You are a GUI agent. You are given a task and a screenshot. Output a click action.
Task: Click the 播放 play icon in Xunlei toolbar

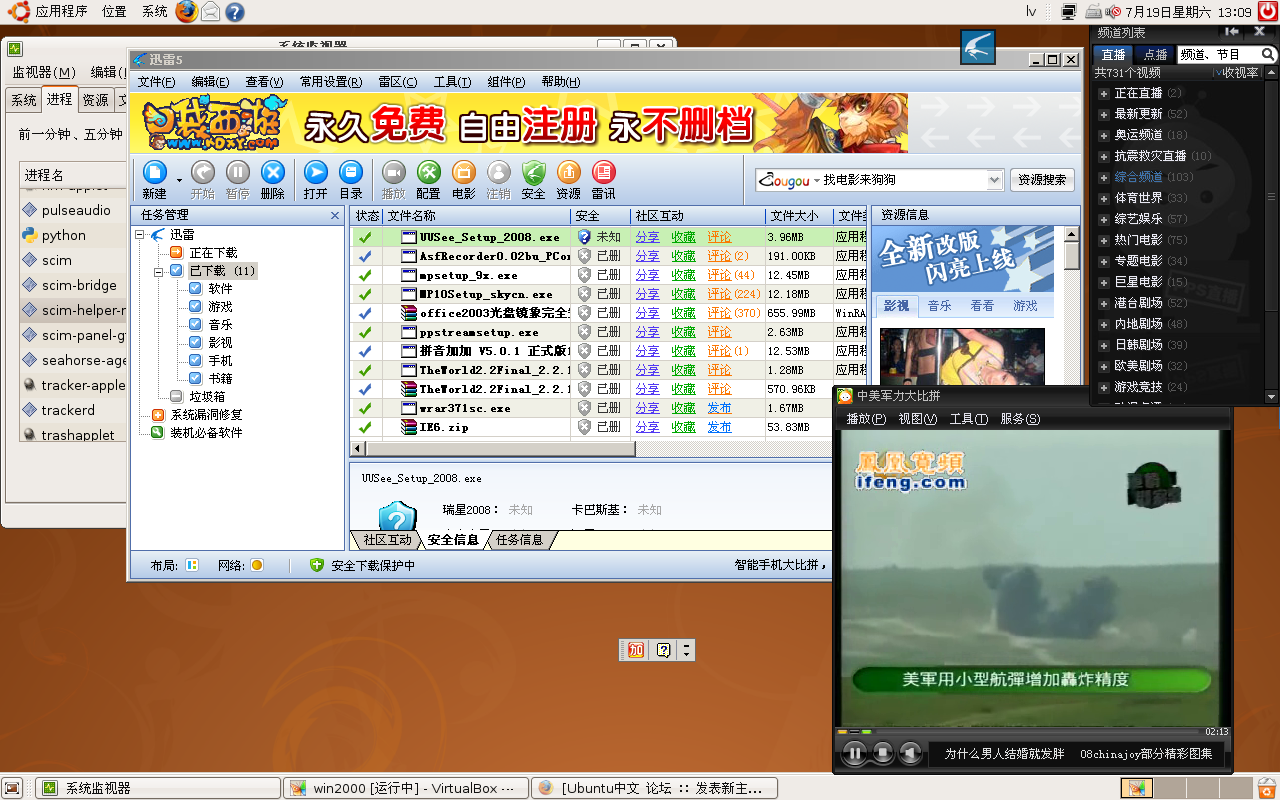pyautogui.click(x=394, y=172)
